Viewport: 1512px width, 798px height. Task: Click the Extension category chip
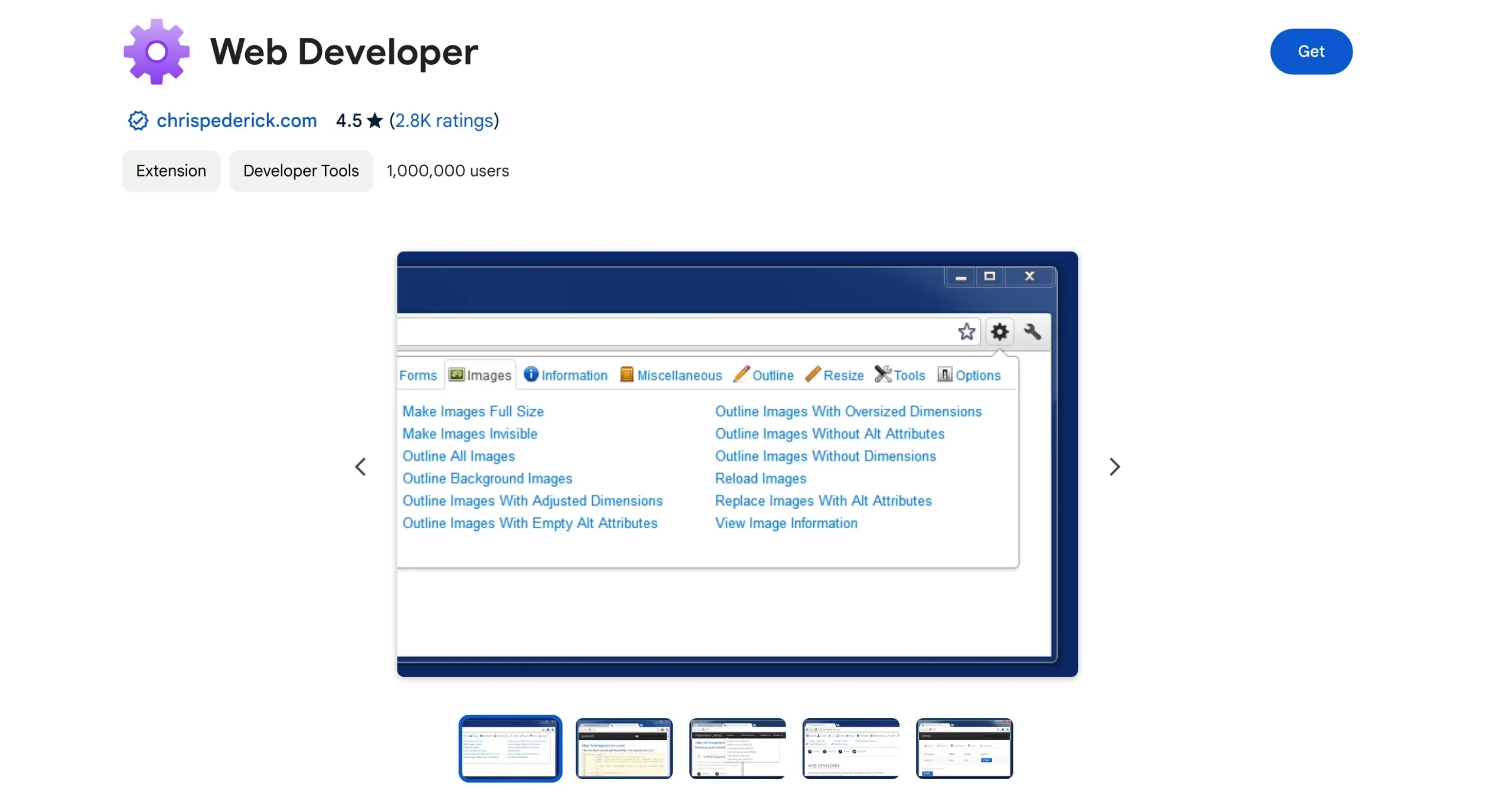171,171
